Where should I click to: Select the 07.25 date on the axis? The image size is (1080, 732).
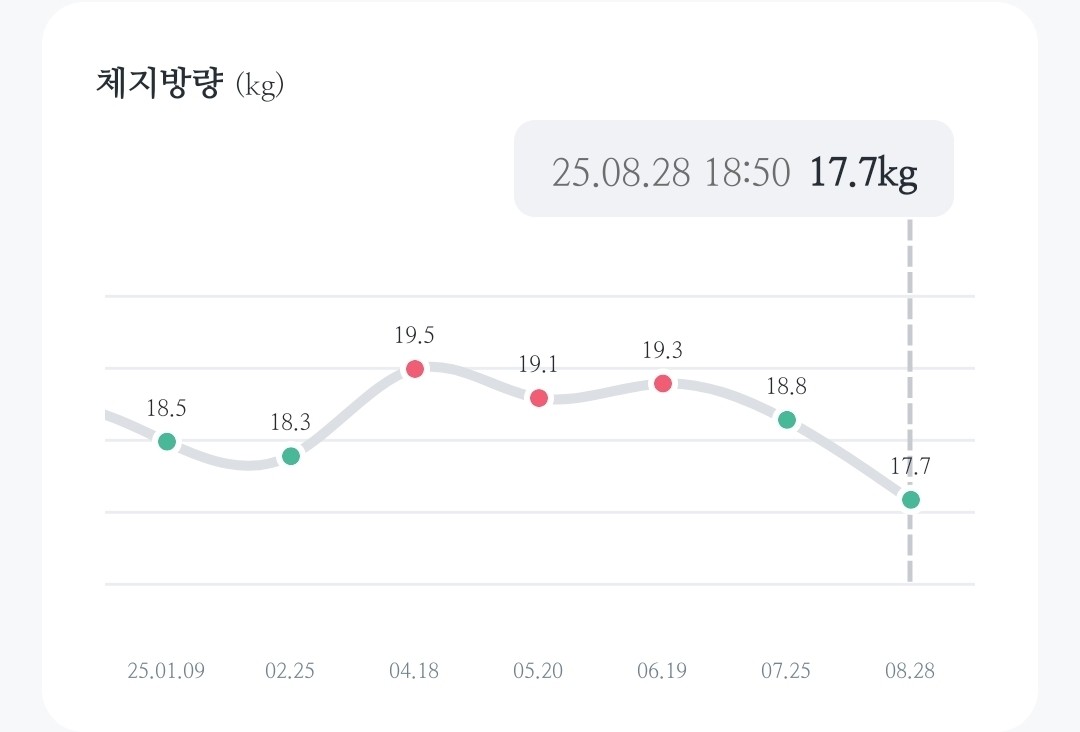(786, 670)
